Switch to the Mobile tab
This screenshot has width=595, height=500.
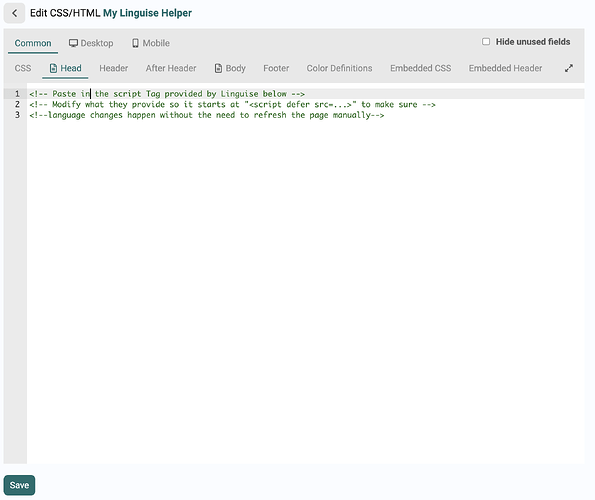pyautogui.click(x=151, y=43)
